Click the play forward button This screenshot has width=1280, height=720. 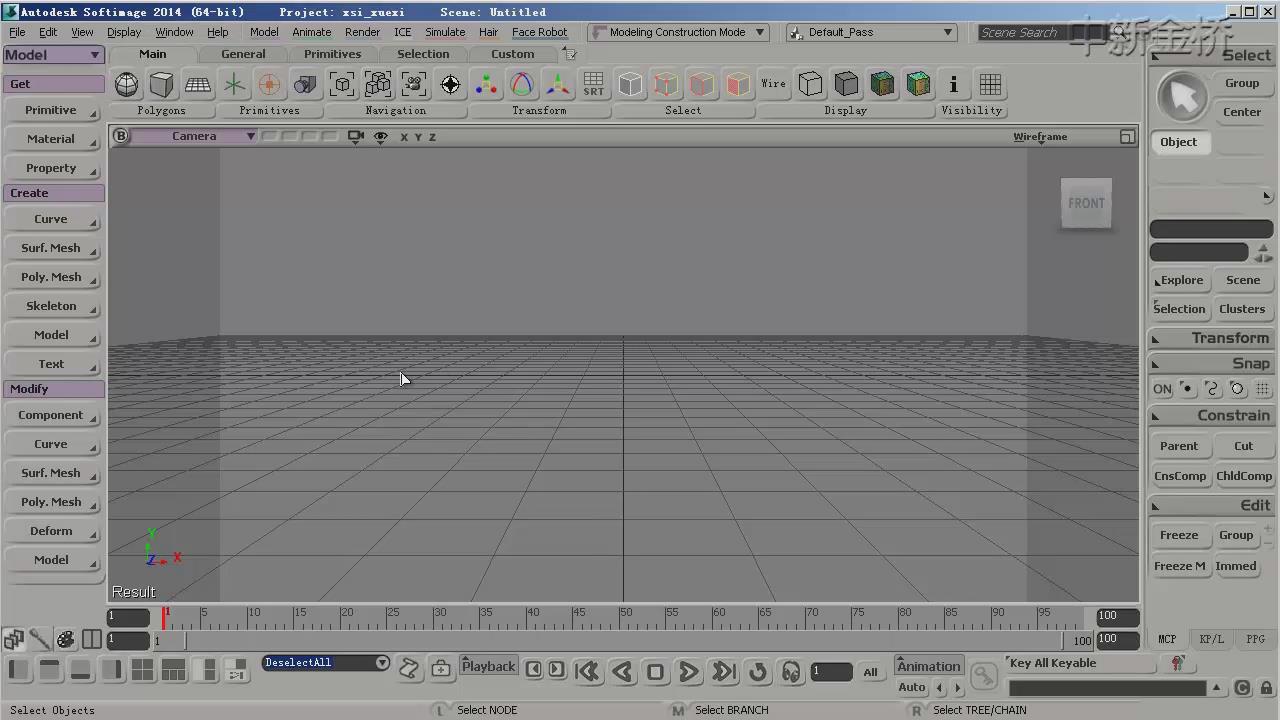(x=688, y=672)
